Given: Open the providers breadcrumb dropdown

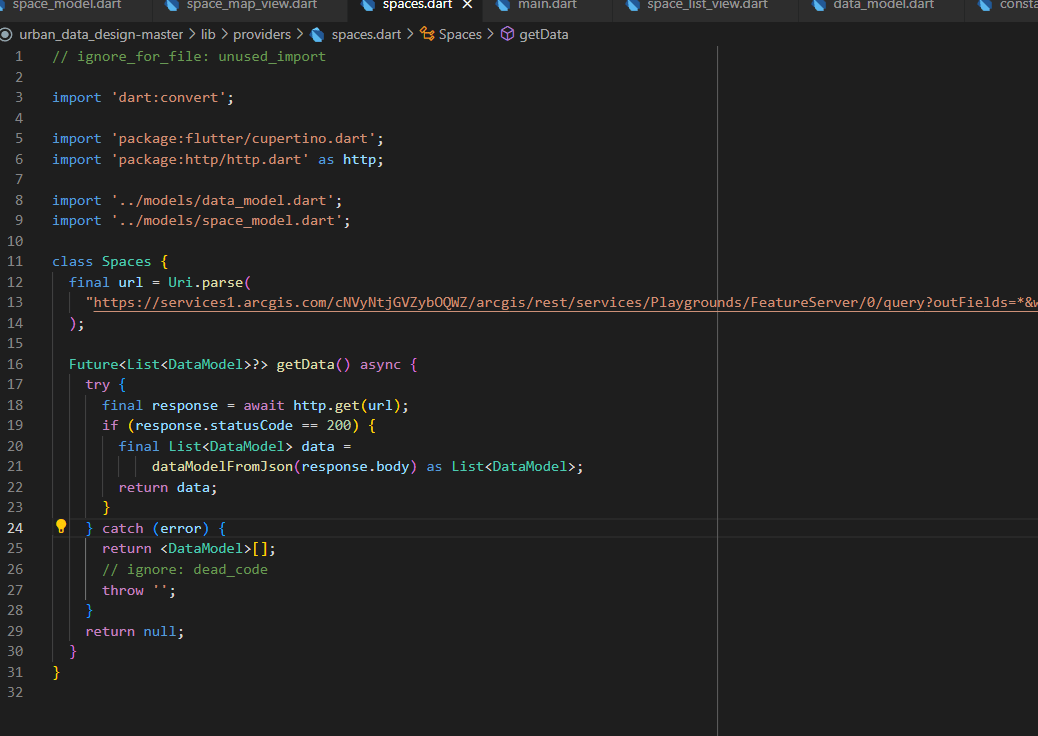Looking at the screenshot, I should [262, 33].
